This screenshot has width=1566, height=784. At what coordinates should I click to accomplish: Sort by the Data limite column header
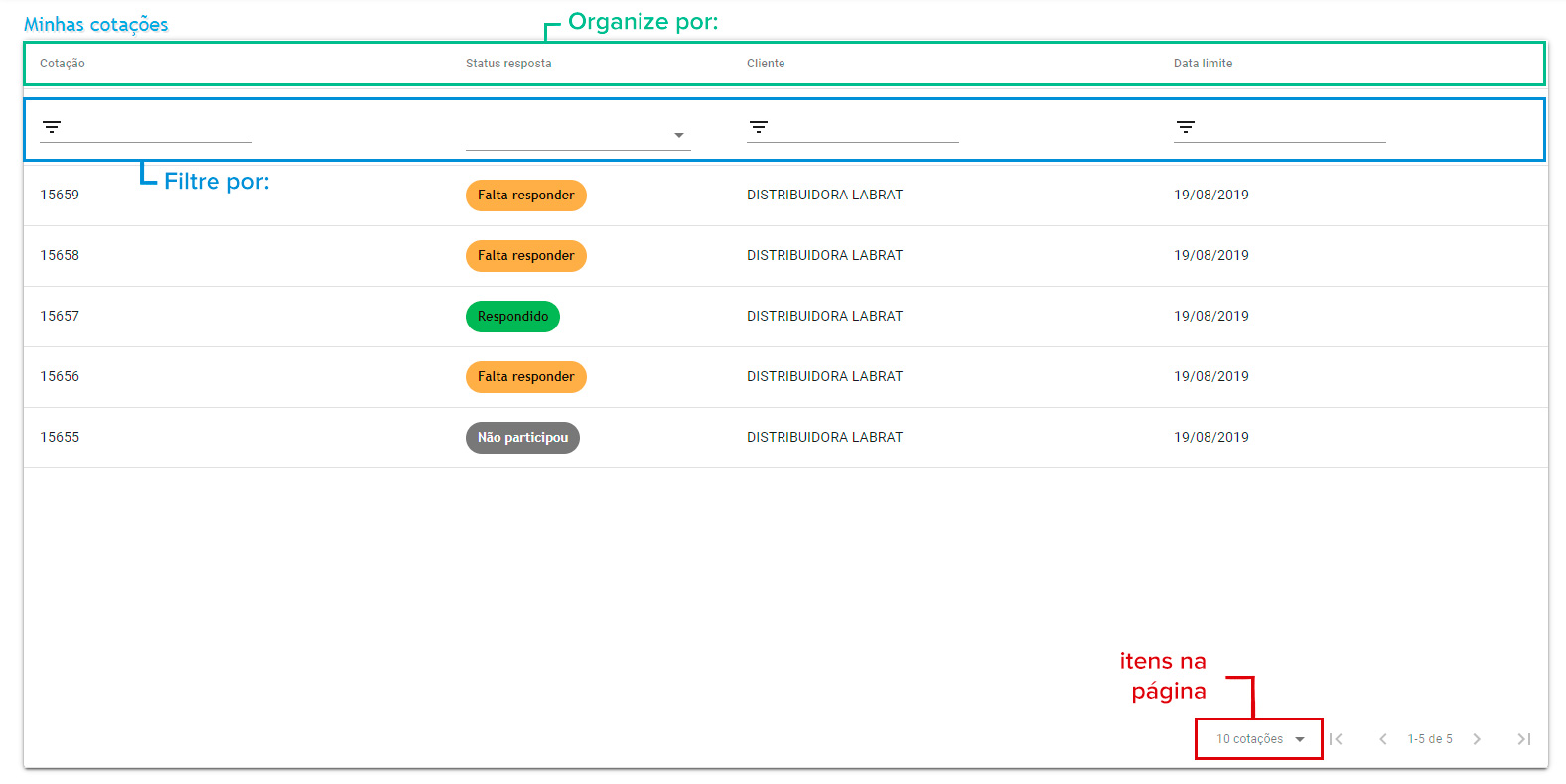[x=1203, y=64]
